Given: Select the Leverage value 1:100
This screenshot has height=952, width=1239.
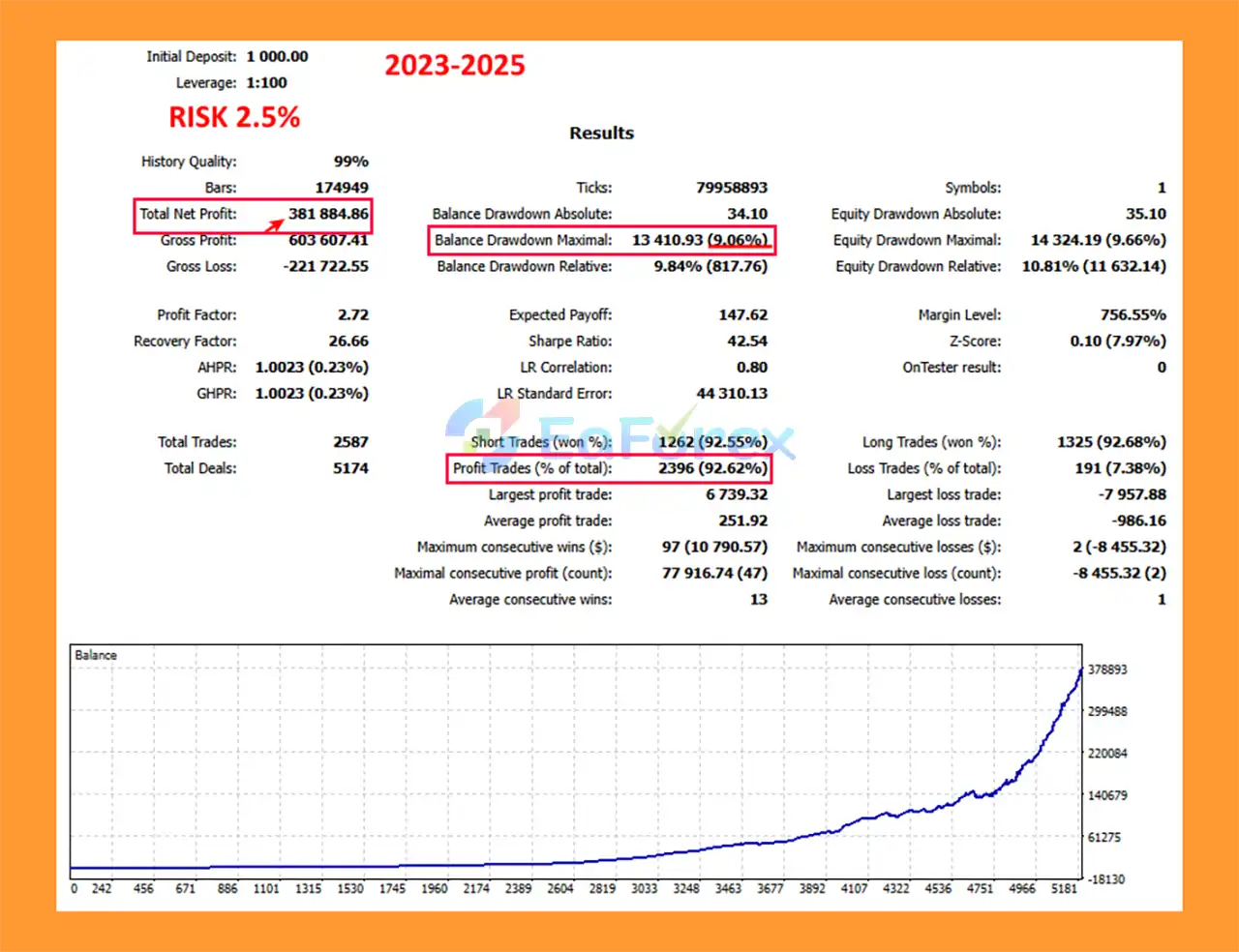Looking at the screenshot, I should coord(266,82).
